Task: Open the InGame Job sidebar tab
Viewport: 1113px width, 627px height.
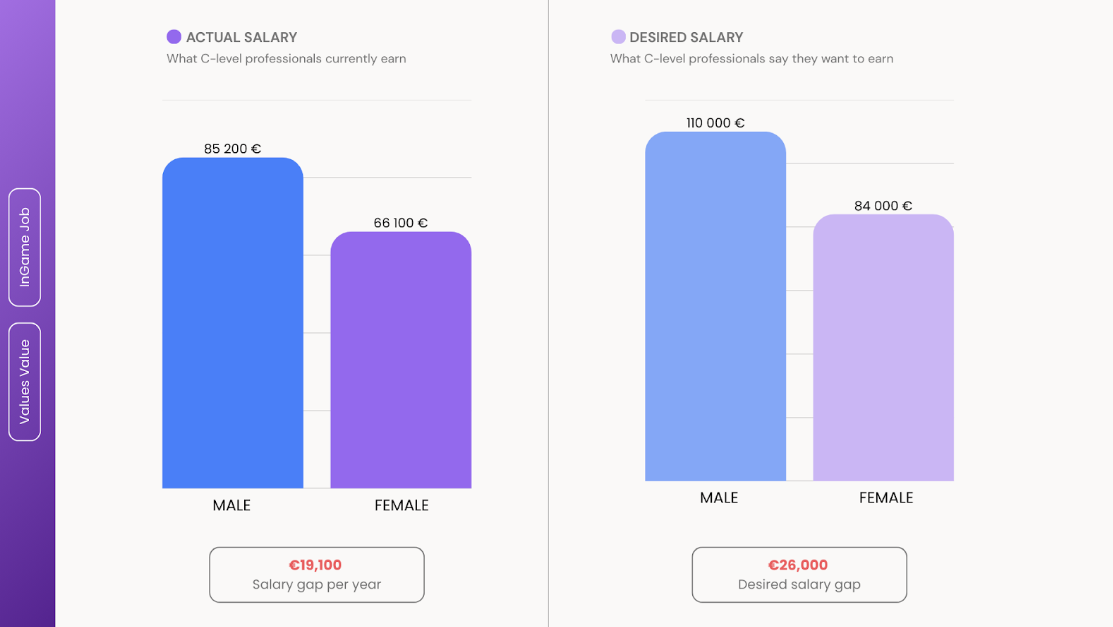Action: pos(25,247)
